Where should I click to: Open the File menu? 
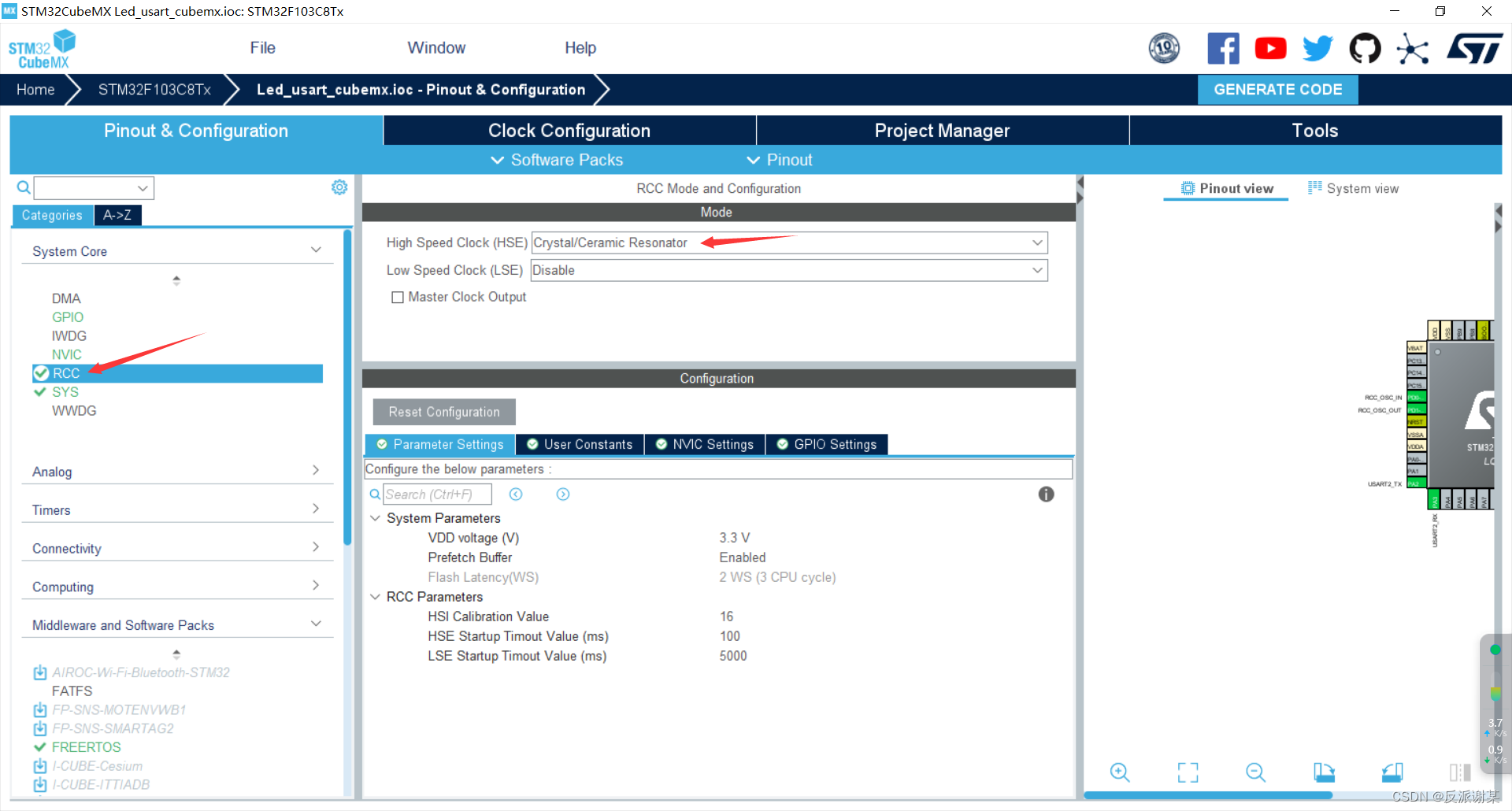tap(262, 48)
